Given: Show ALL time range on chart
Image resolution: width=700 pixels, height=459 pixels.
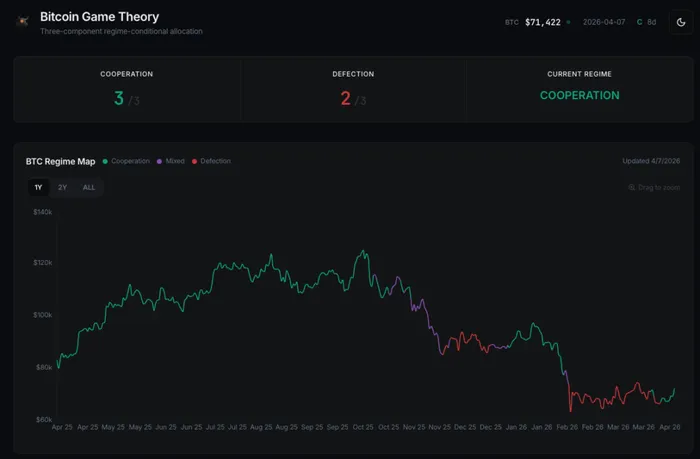Looking at the screenshot, I should tap(89, 187).
